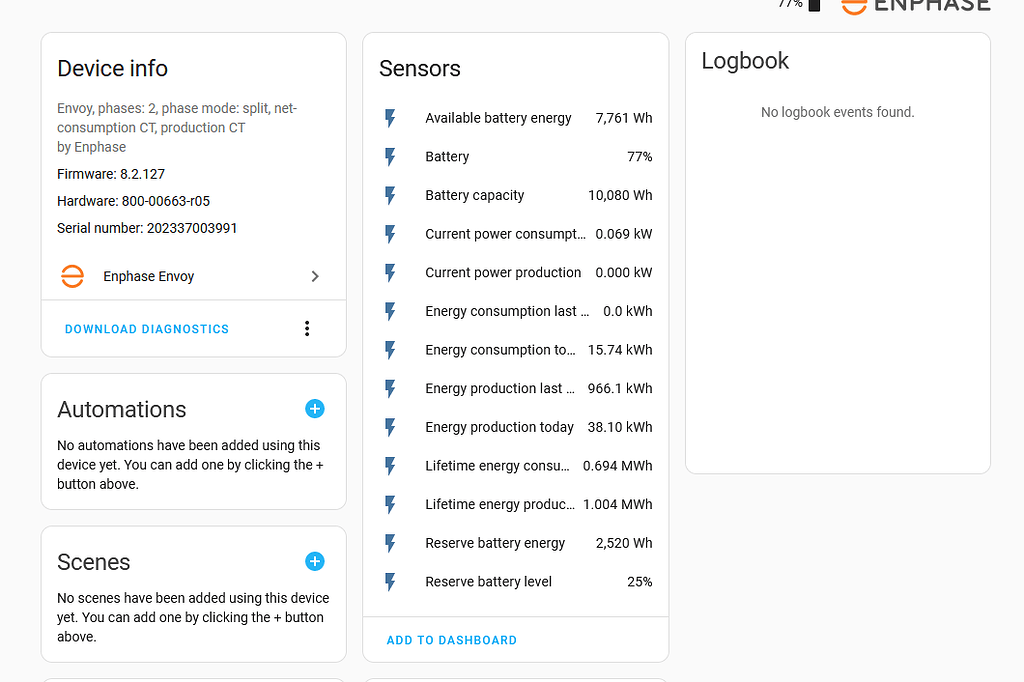Select the lightning icon next to Battery sensor

click(x=389, y=156)
